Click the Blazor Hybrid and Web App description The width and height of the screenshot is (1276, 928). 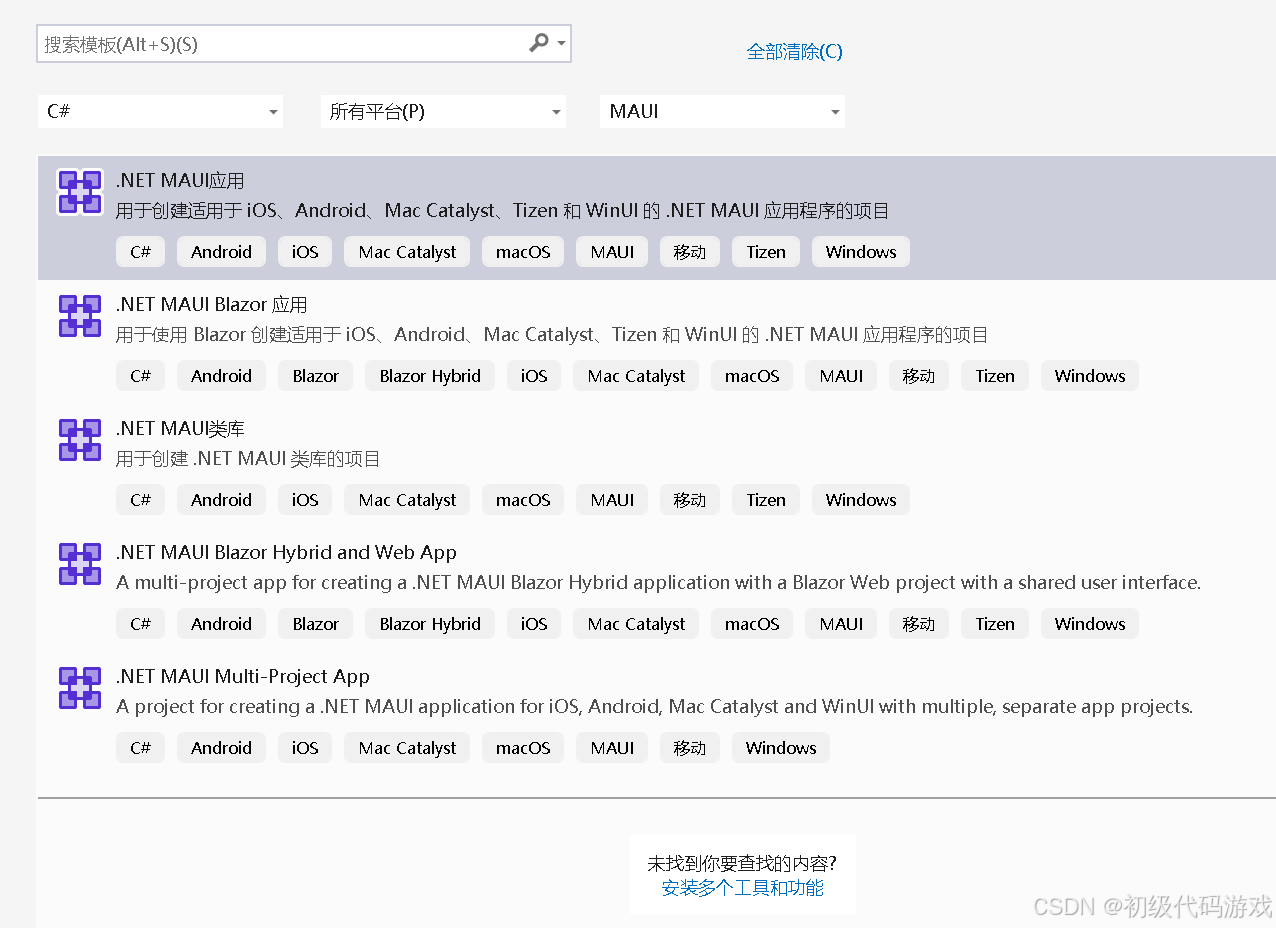click(x=658, y=583)
